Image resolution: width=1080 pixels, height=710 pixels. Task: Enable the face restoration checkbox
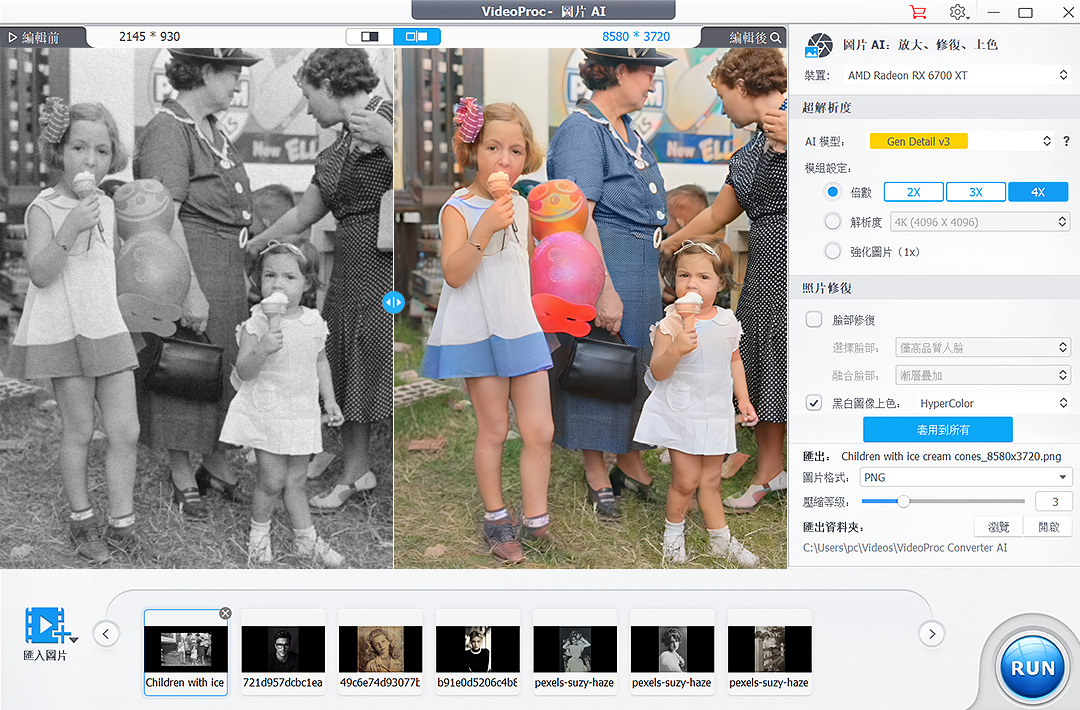pos(814,320)
